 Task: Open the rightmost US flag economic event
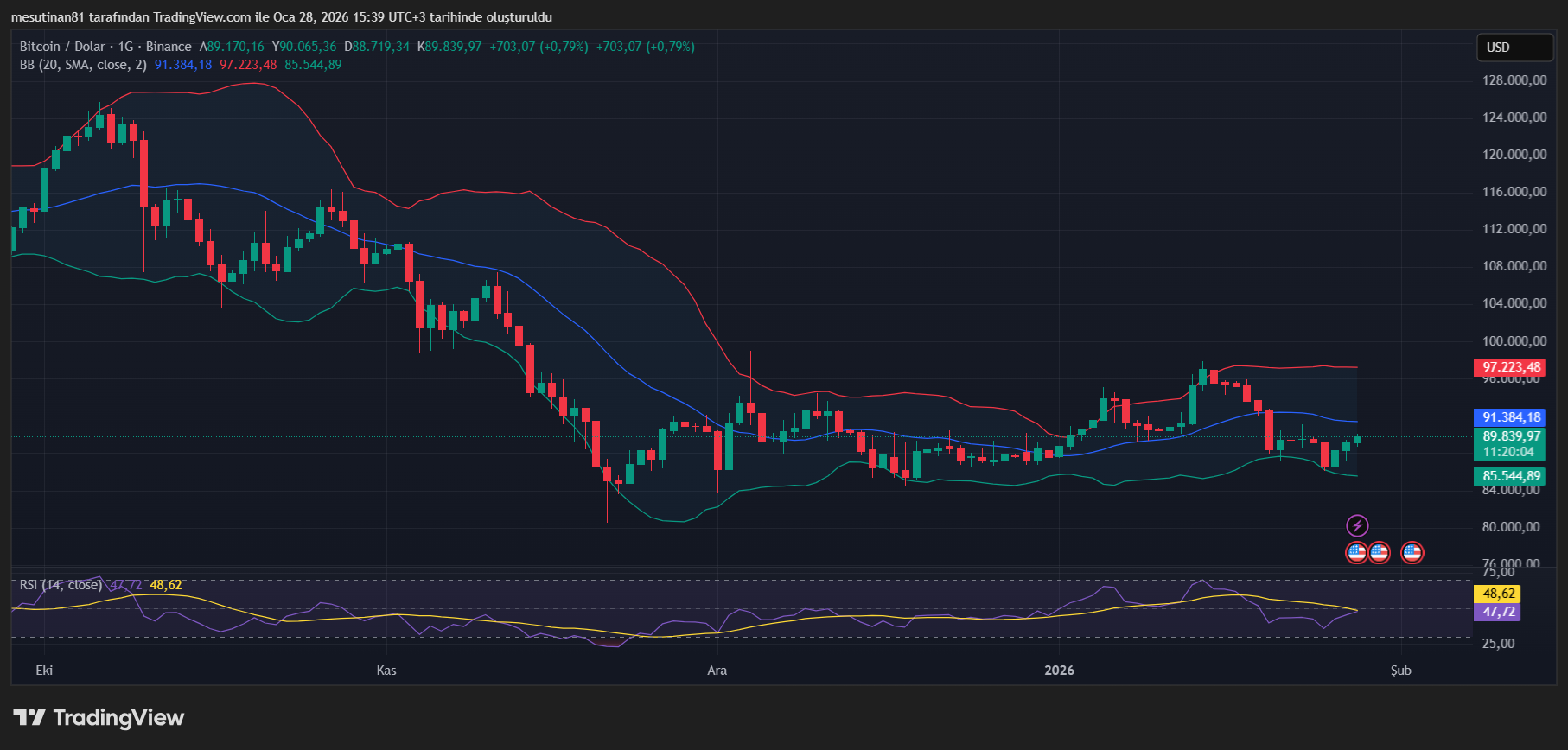pos(1412,552)
